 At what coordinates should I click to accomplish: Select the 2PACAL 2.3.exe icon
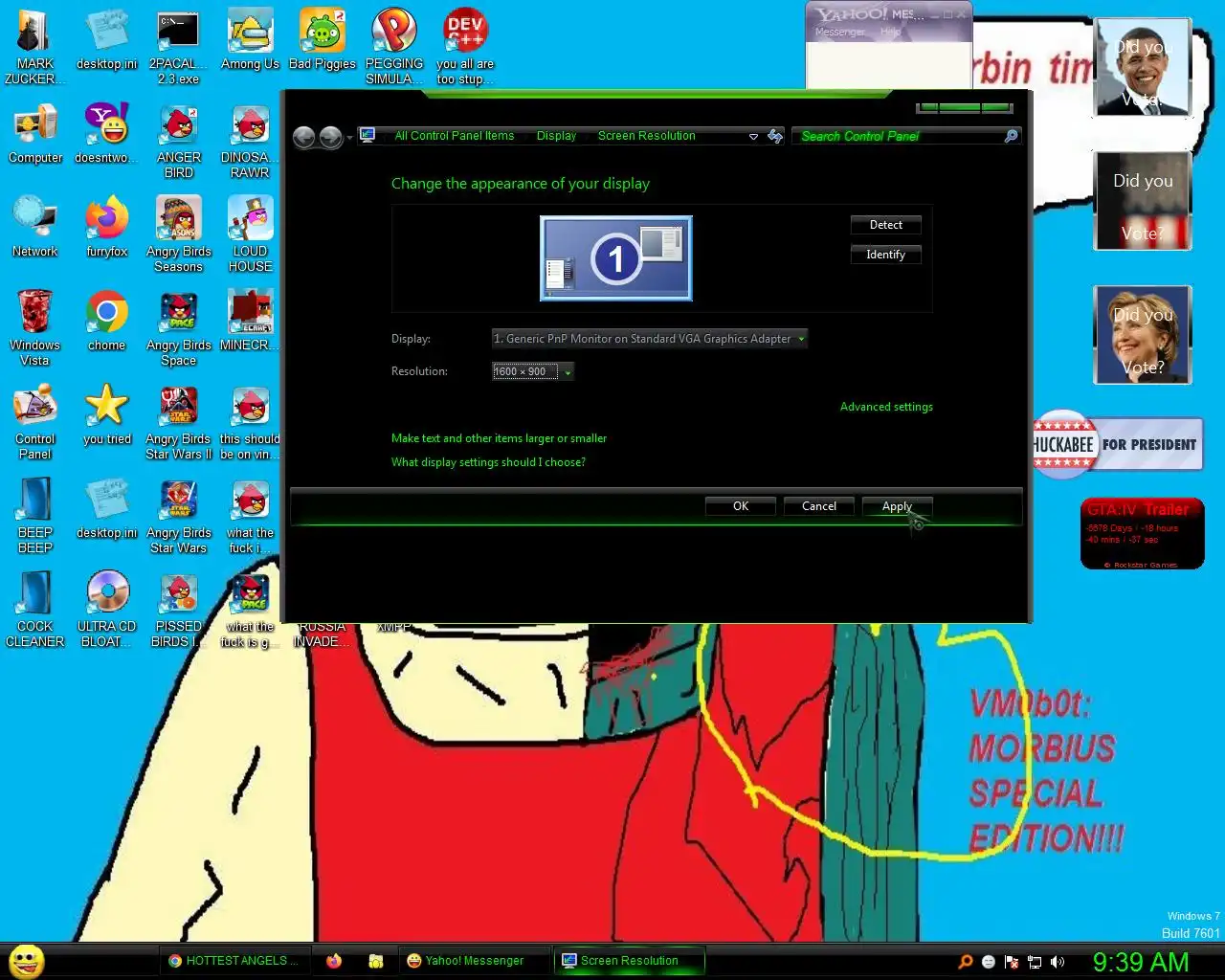click(x=178, y=46)
